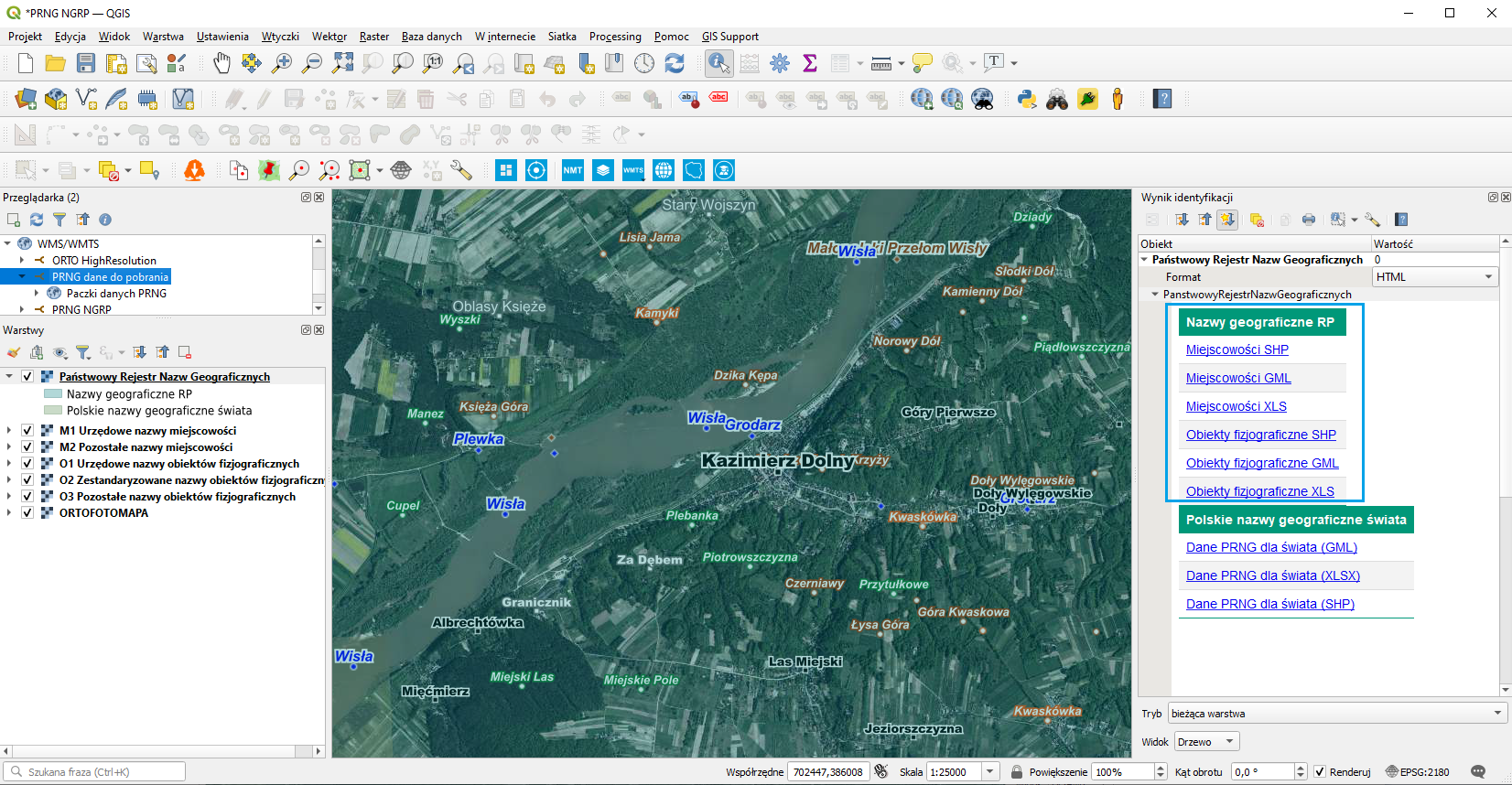Image resolution: width=1512 pixels, height=785 pixels.
Task: Refresh the Przeglądarka browser panel
Action: tap(37, 220)
